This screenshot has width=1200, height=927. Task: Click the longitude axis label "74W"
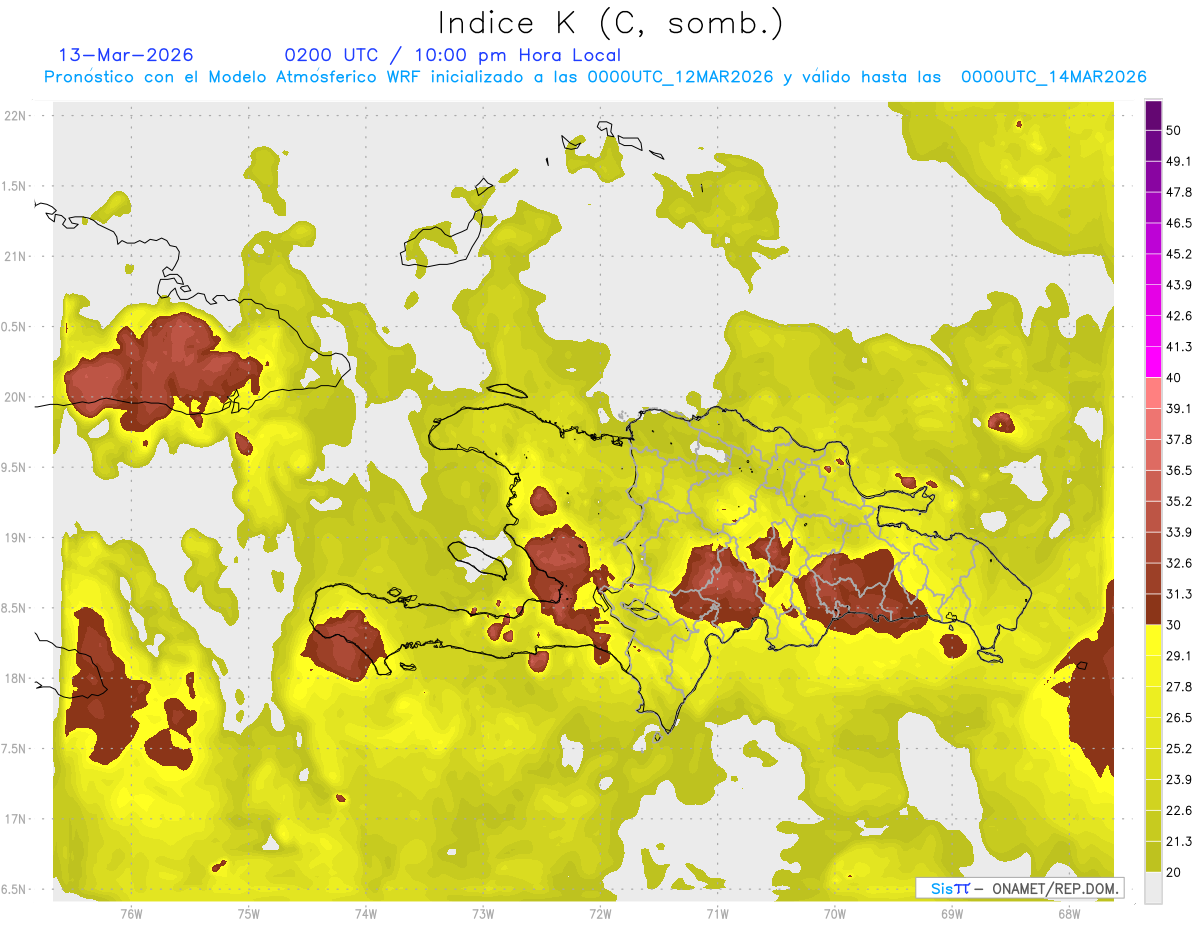point(366,914)
